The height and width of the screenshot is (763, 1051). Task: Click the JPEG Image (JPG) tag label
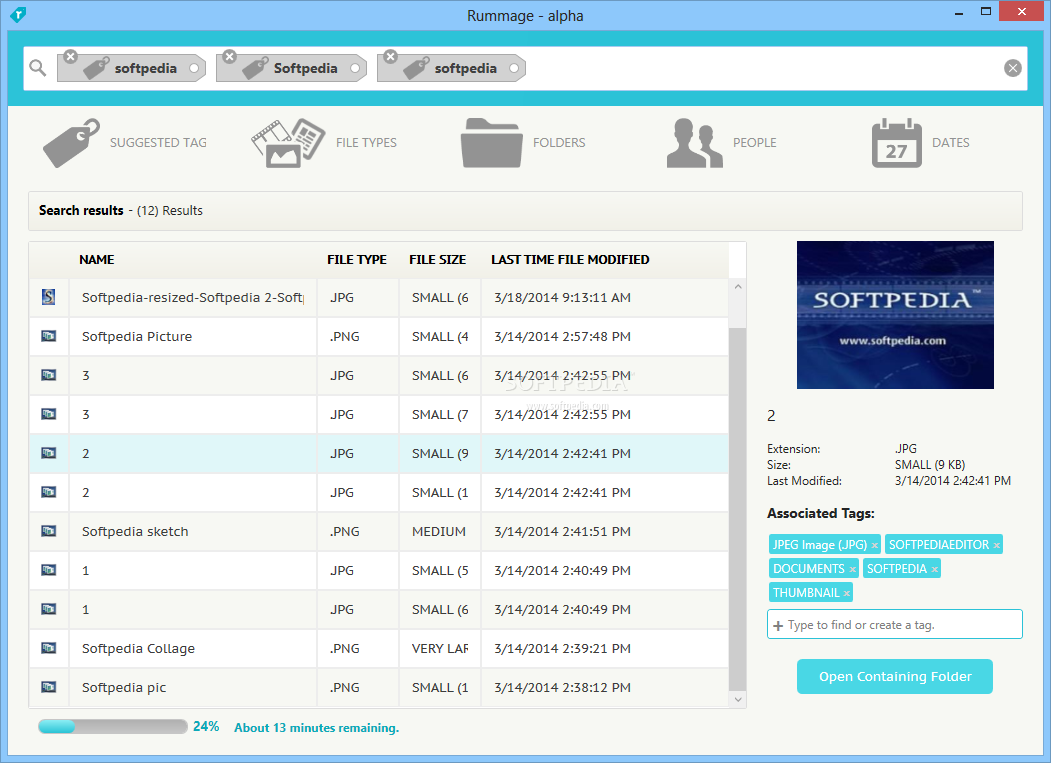point(820,545)
